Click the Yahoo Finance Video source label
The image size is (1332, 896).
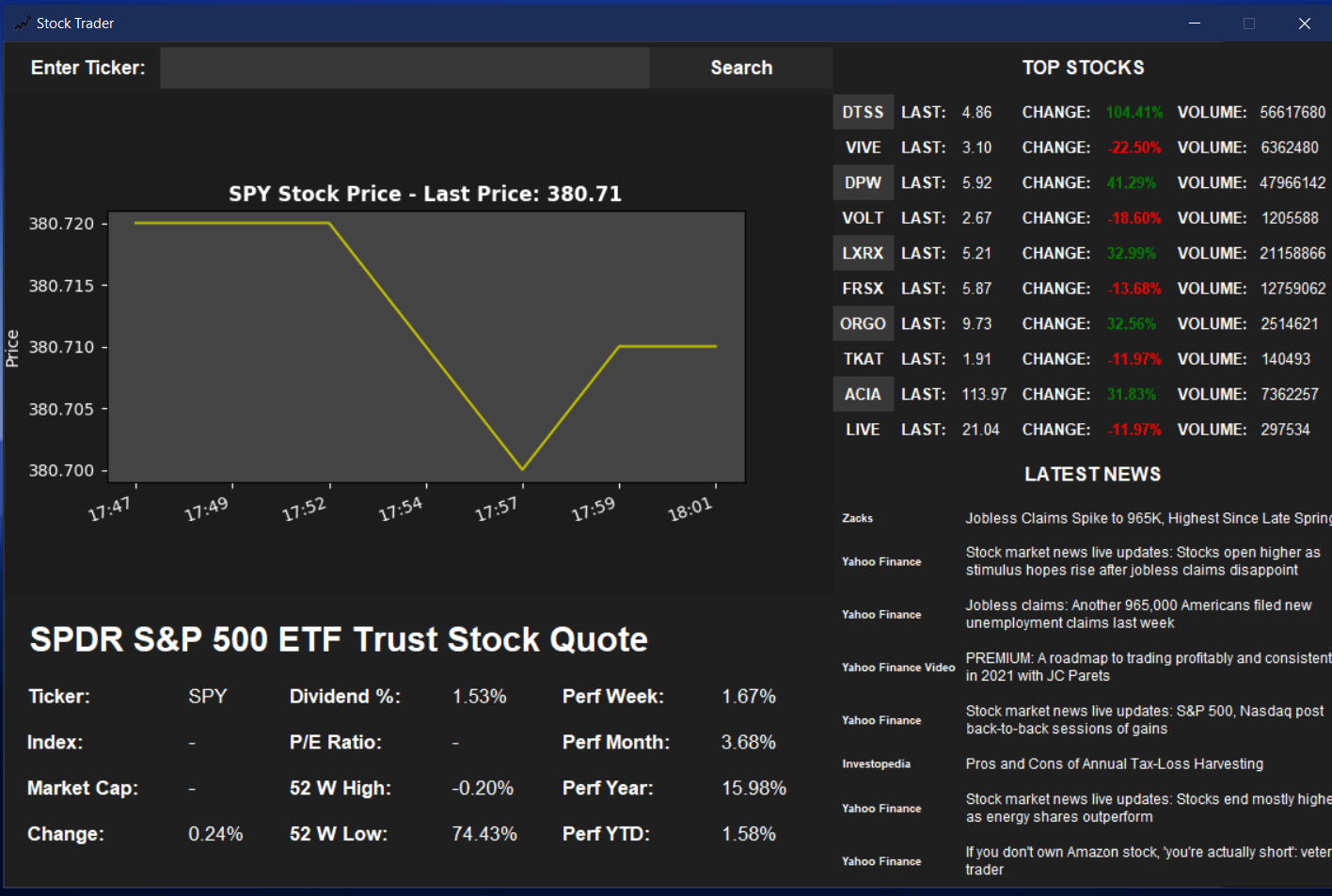pyautogui.click(x=898, y=667)
